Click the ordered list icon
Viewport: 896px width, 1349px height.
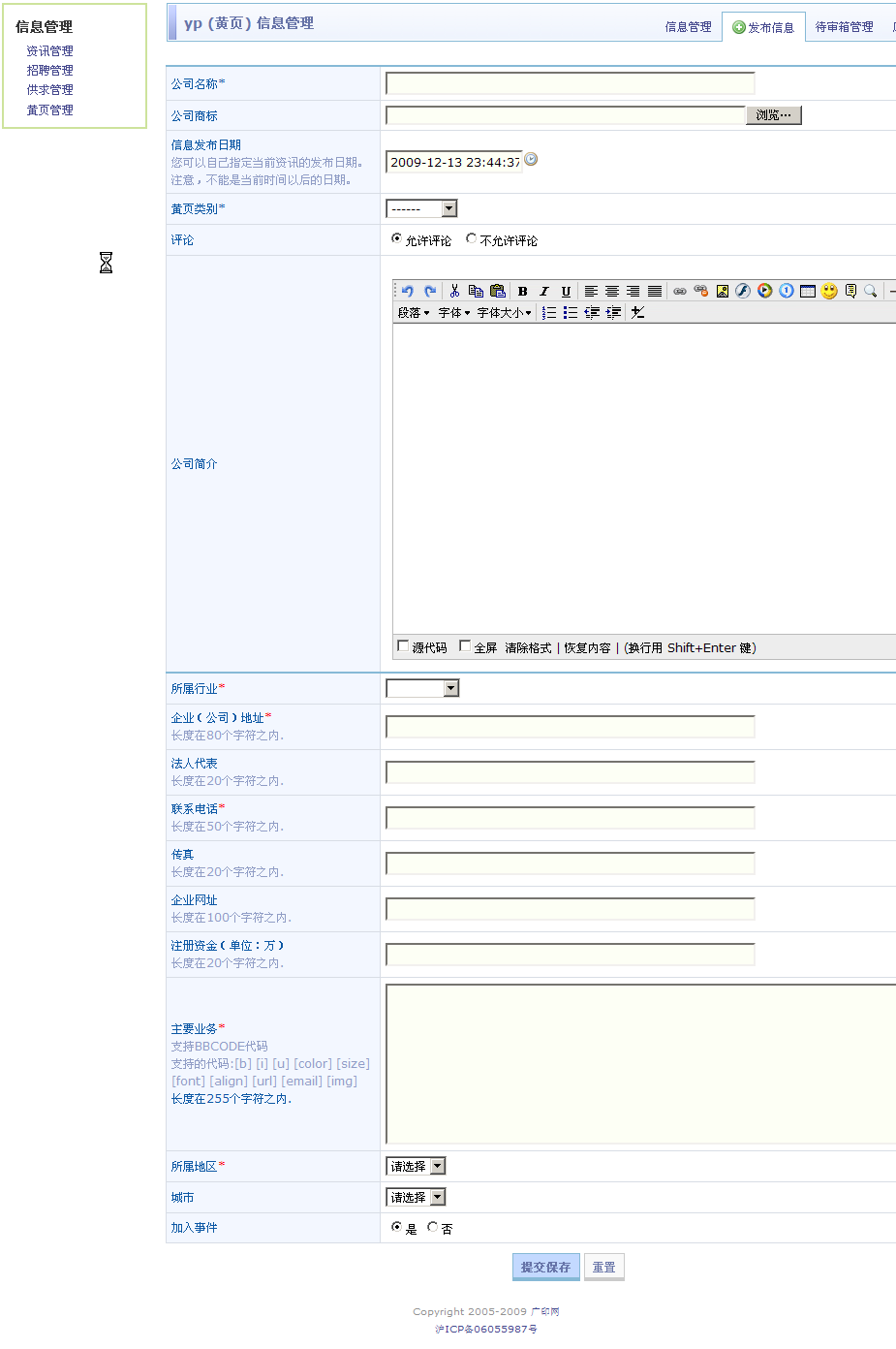(x=549, y=312)
